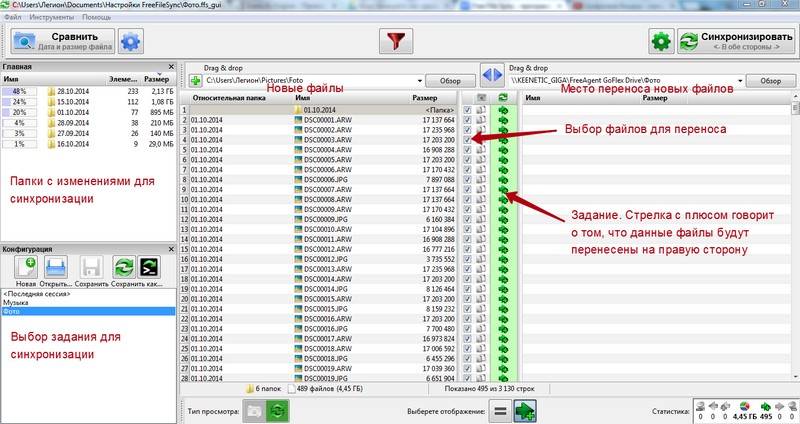Open configuration with Открыть icon
Viewport: 800px width, 424px height.
[x=56, y=267]
